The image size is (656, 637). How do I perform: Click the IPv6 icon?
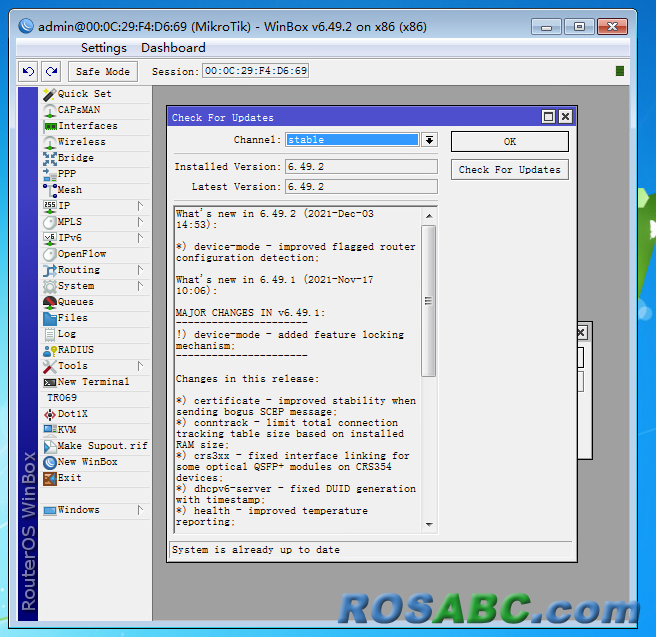tap(50, 238)
